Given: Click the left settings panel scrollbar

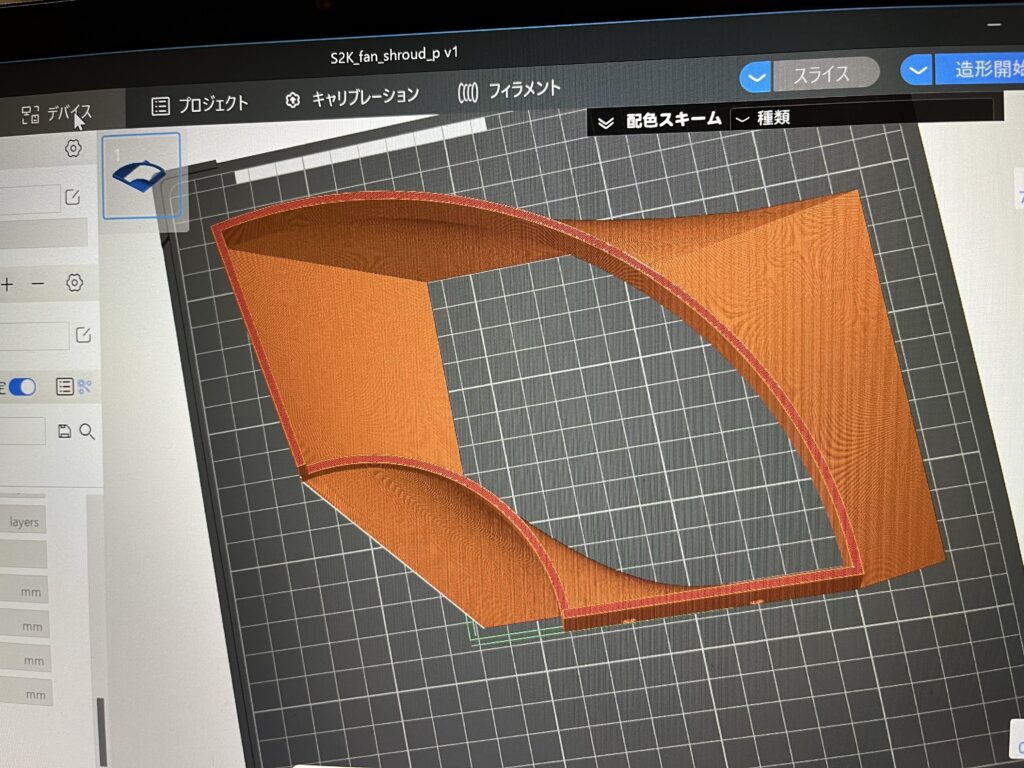Looking at the screenshot, I should point(101,731).
